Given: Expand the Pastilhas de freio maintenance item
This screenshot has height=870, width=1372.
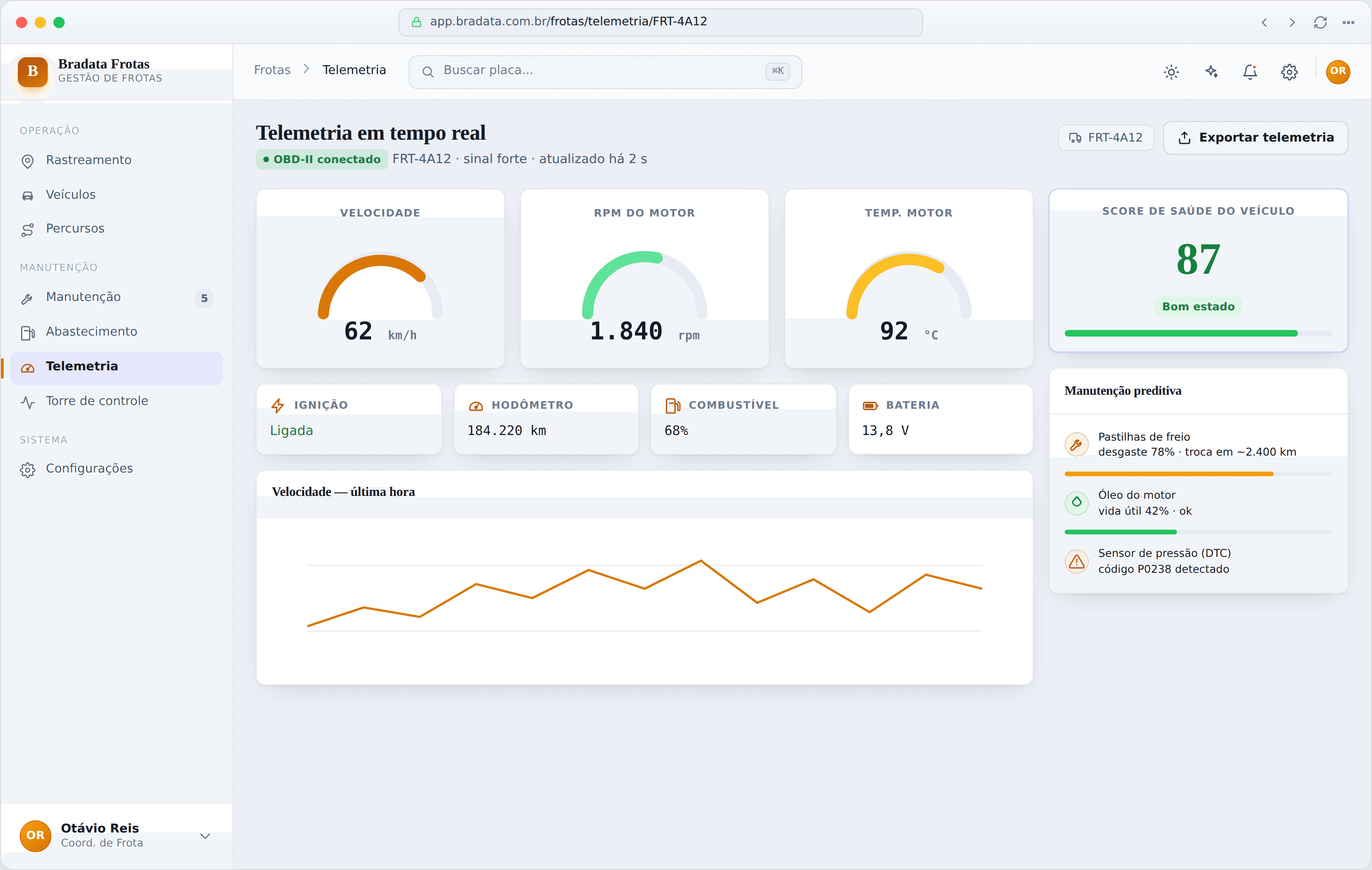Looking at the screenshot, I should point(1198,445).
